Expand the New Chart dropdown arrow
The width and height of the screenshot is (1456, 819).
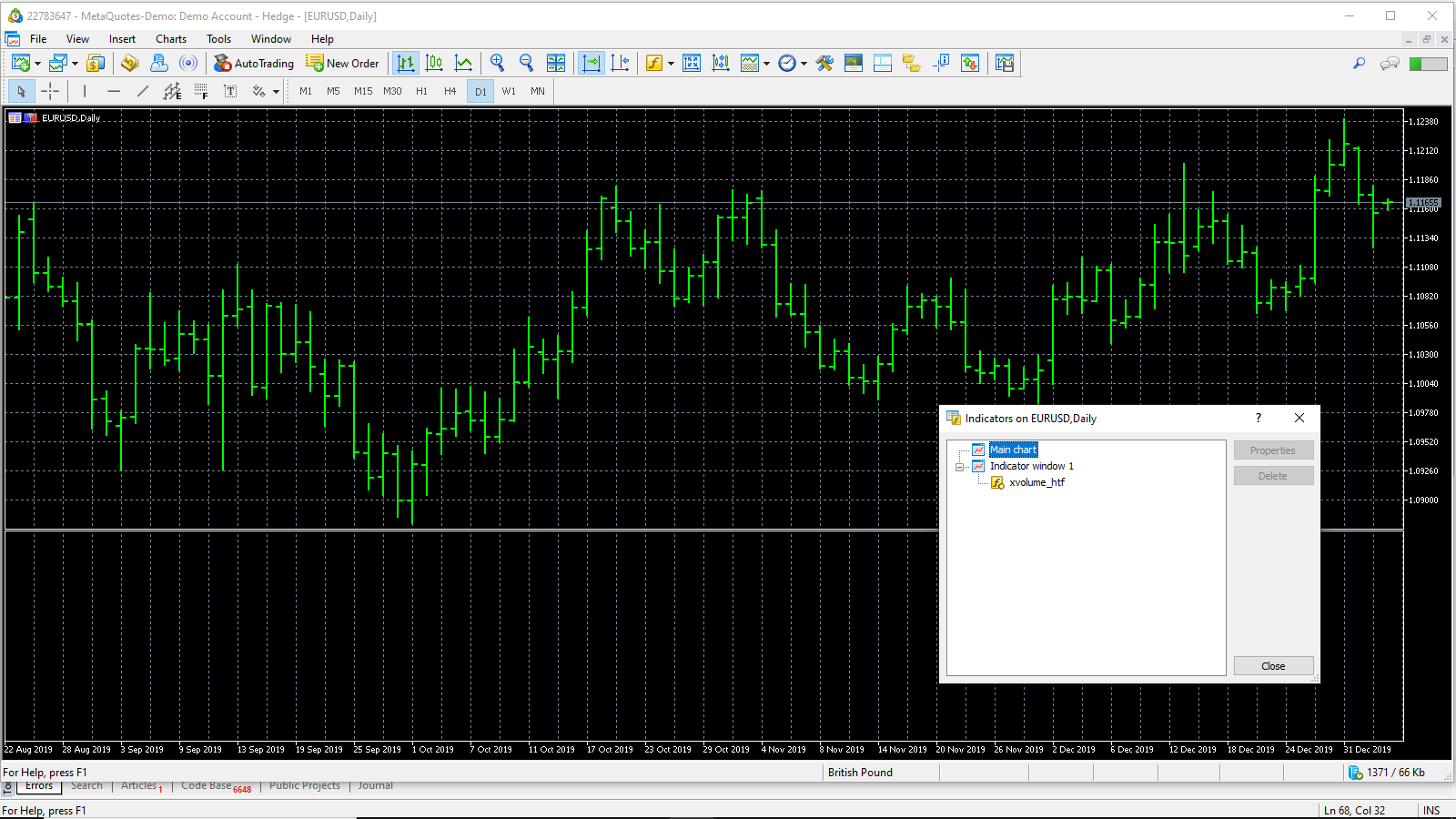pyautogui.click(x=37, y=64)
